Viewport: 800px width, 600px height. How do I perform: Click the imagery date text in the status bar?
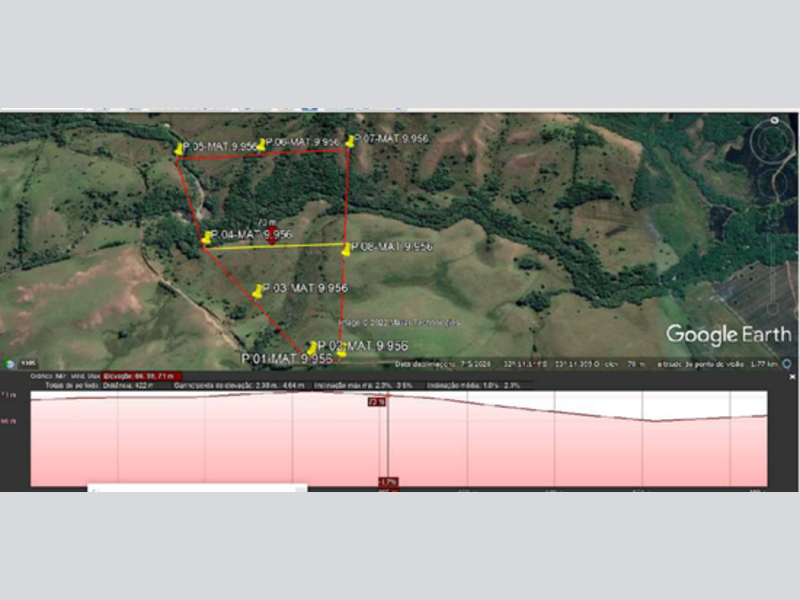click(x=443, y=364)
